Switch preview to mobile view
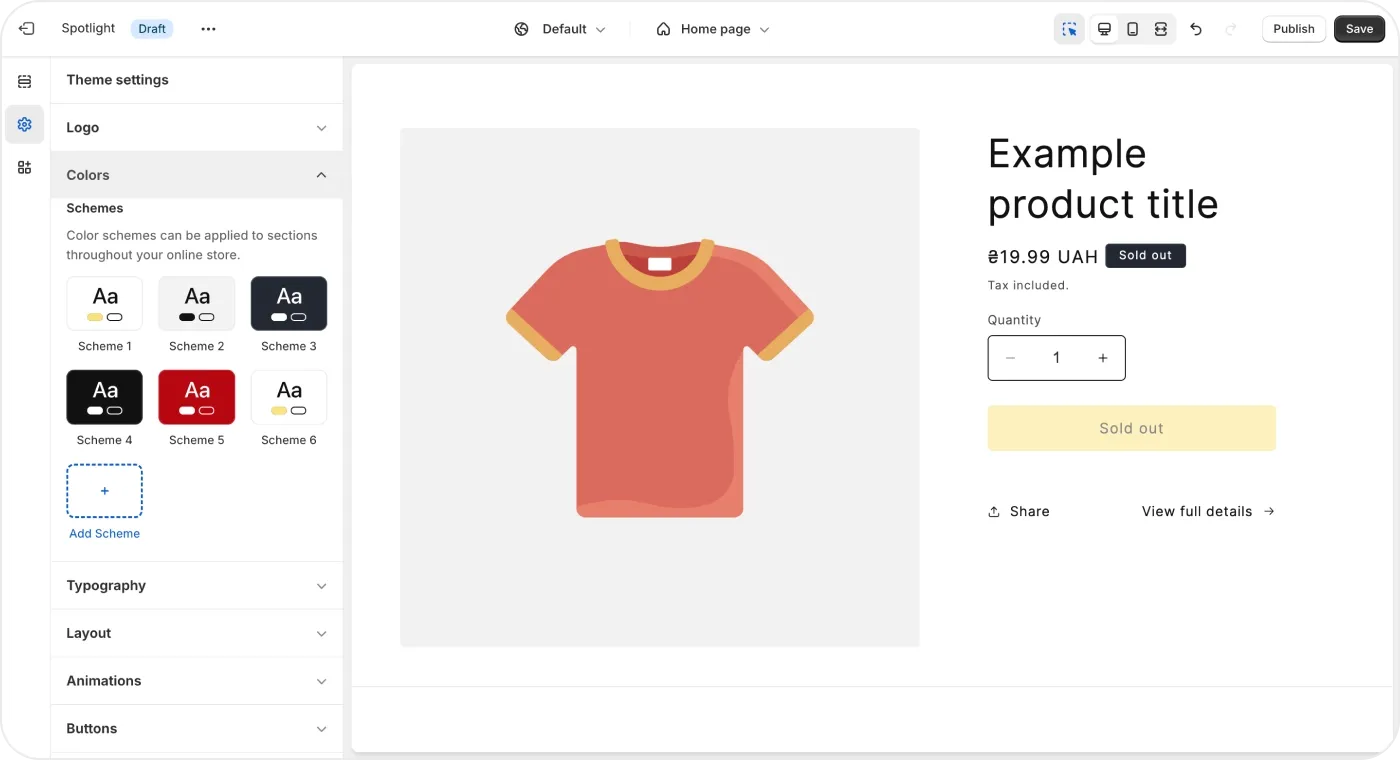 click(1132, 29)
